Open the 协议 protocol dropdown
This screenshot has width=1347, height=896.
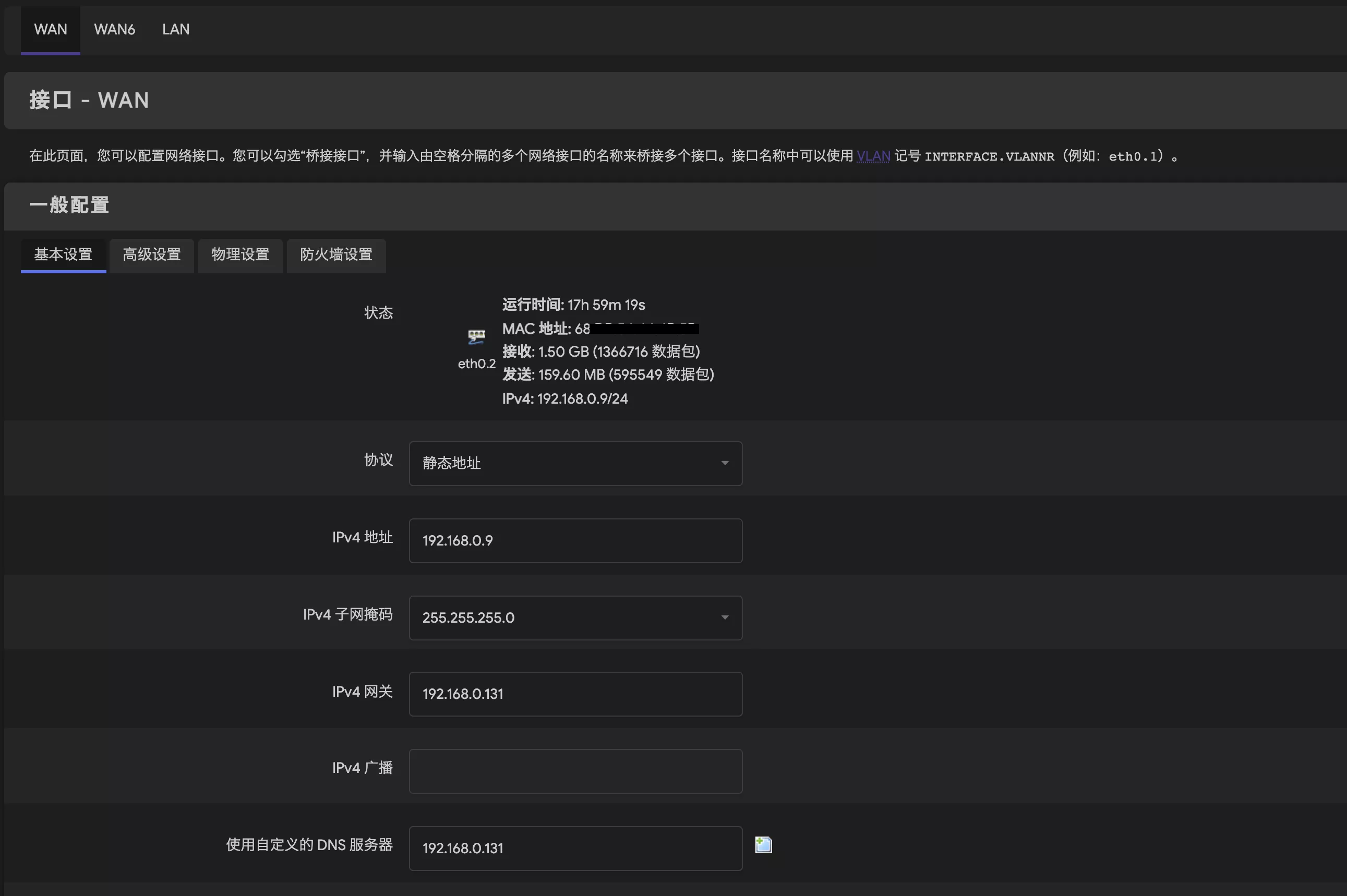(x=575, y=463)
